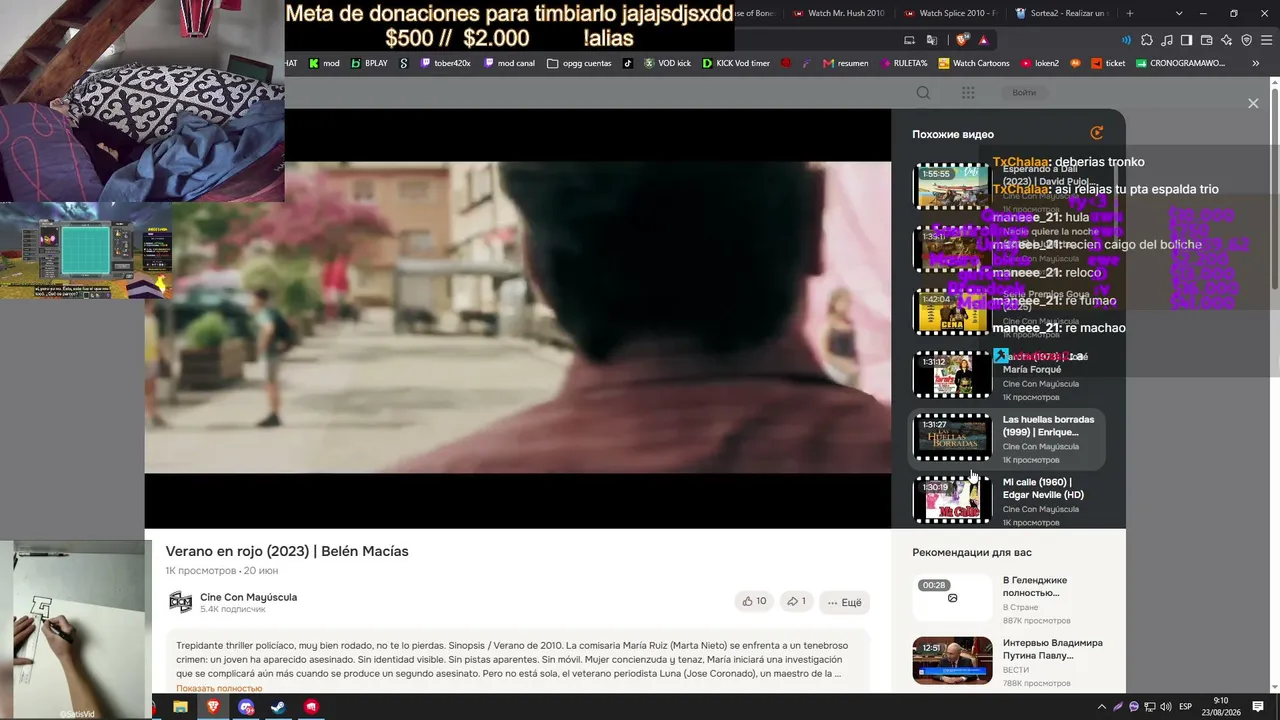Open the Mi calle (1960) video thumbnail
The width and height of the screenshot is (1280, 720).
pyautogui.click(x=953, y=500)
